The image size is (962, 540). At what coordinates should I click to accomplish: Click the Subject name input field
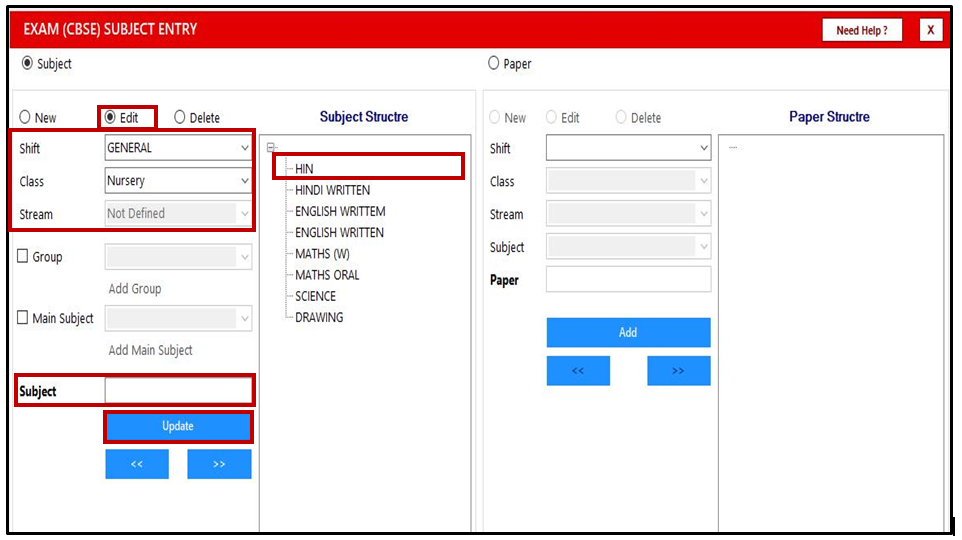[178, 390]
